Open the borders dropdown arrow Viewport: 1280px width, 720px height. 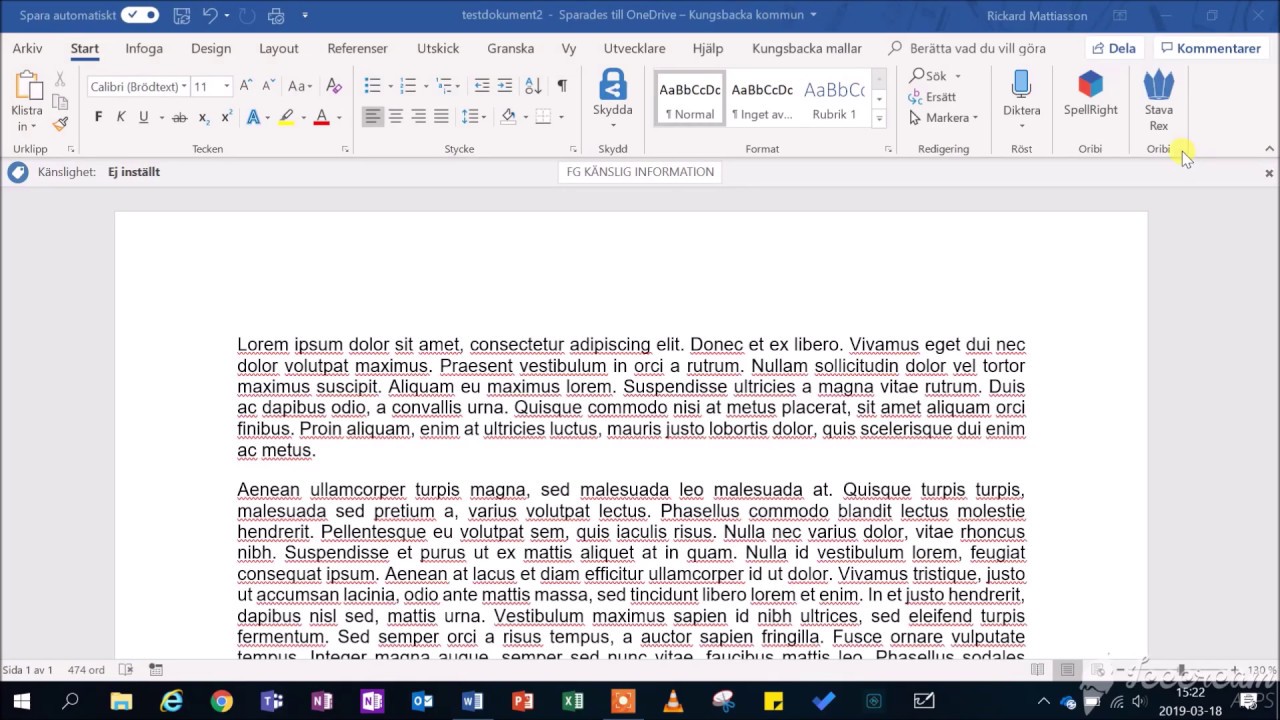[x=559, y=118]
